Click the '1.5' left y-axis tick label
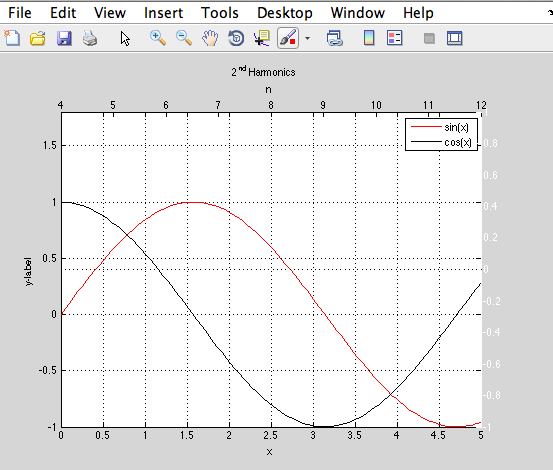The width and height of the screenshot is (553, 470). point(50,145)
